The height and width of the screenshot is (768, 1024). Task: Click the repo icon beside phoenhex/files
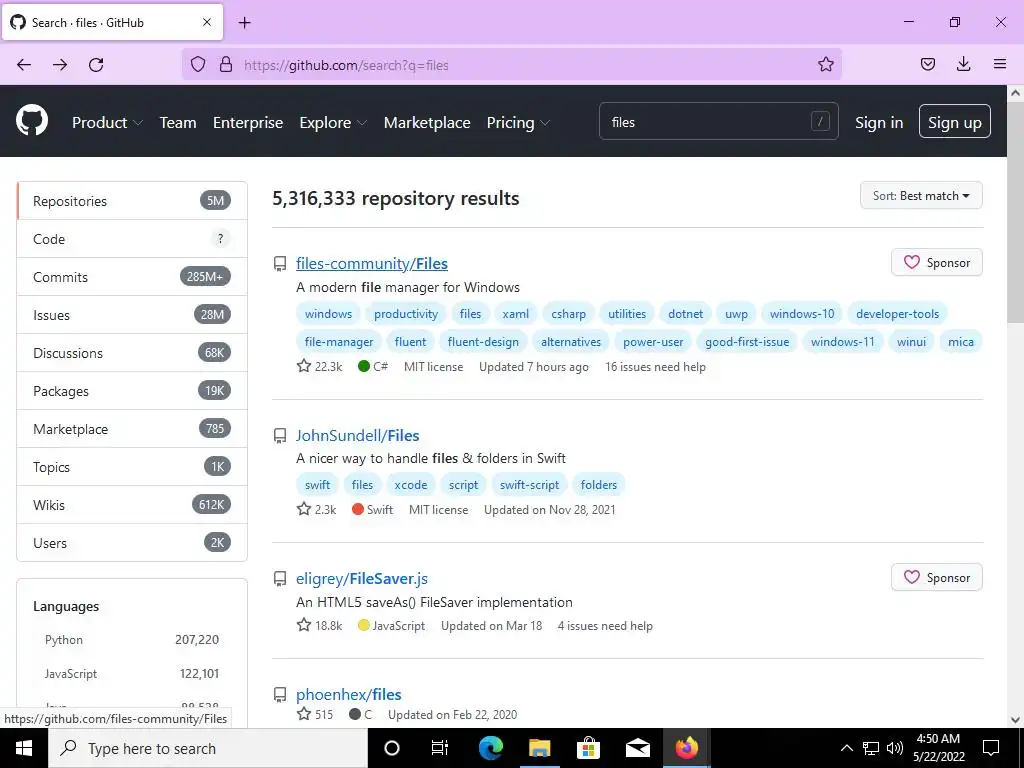(x=280, y=695)
